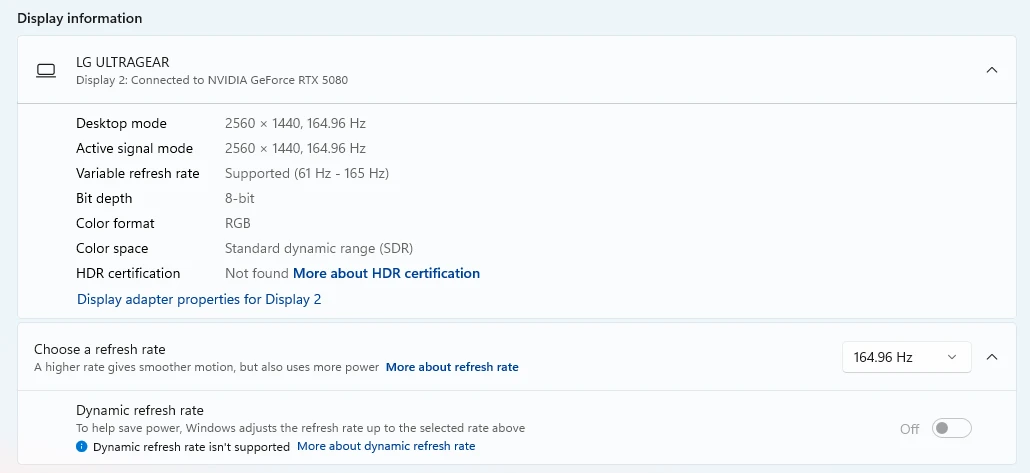1030x473 pixels.
Task: Click the Not found HDR status
Action: [257, 273]
